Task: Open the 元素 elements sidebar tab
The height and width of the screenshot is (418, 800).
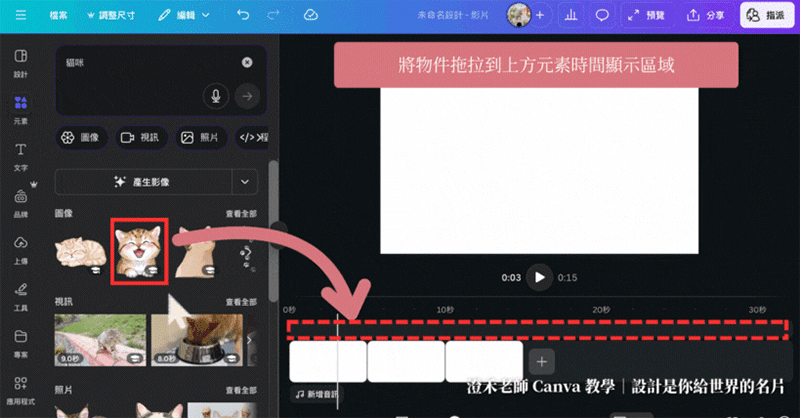Action: pyautogui.click(x=20, y=110)
